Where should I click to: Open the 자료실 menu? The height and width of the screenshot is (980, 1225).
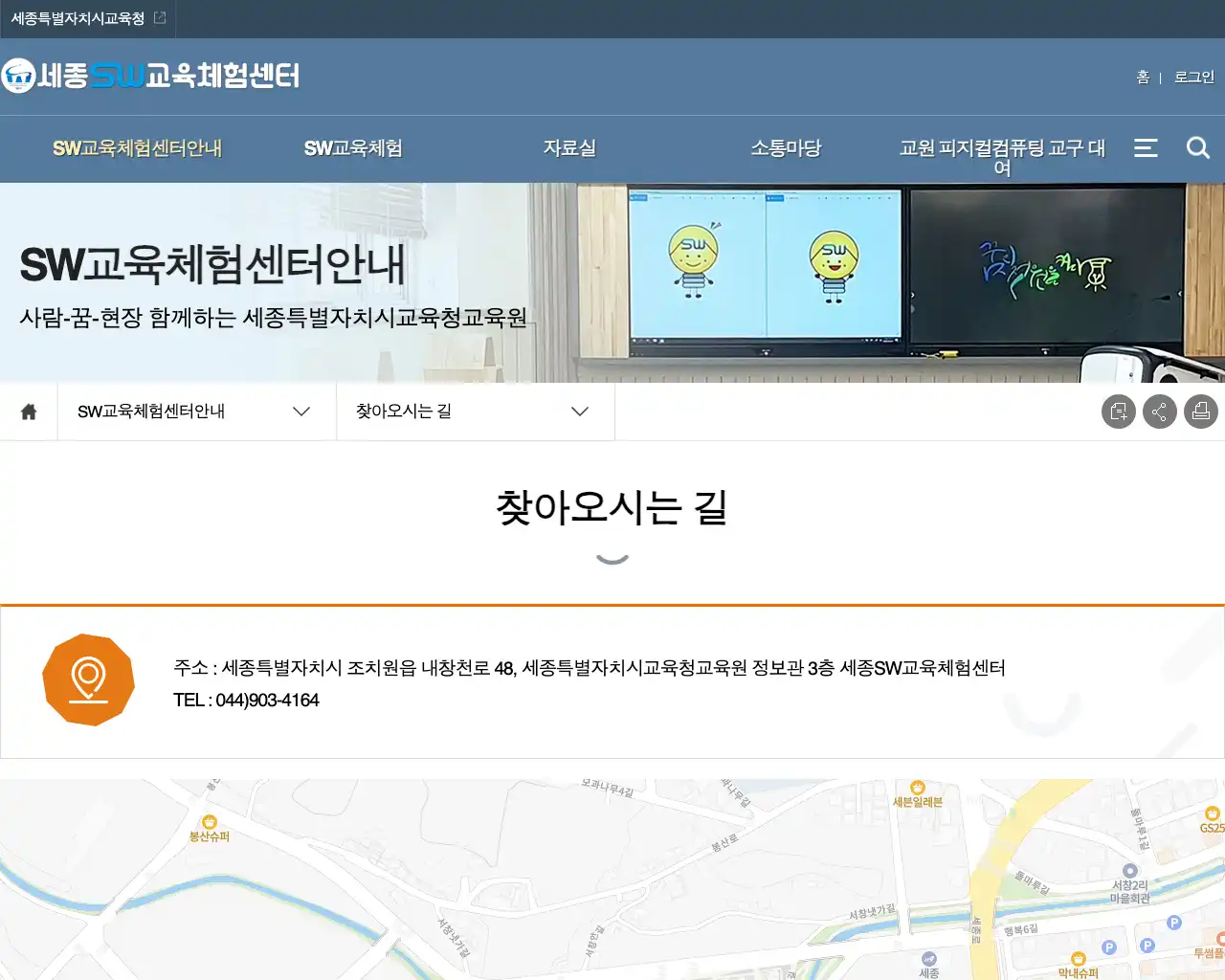click(569, 148)
